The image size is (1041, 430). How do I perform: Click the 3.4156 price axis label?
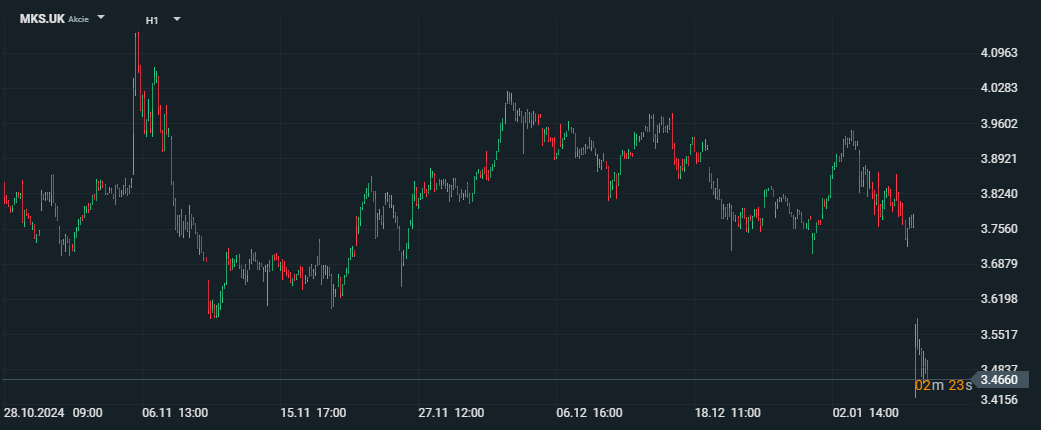tap(999, 400)
